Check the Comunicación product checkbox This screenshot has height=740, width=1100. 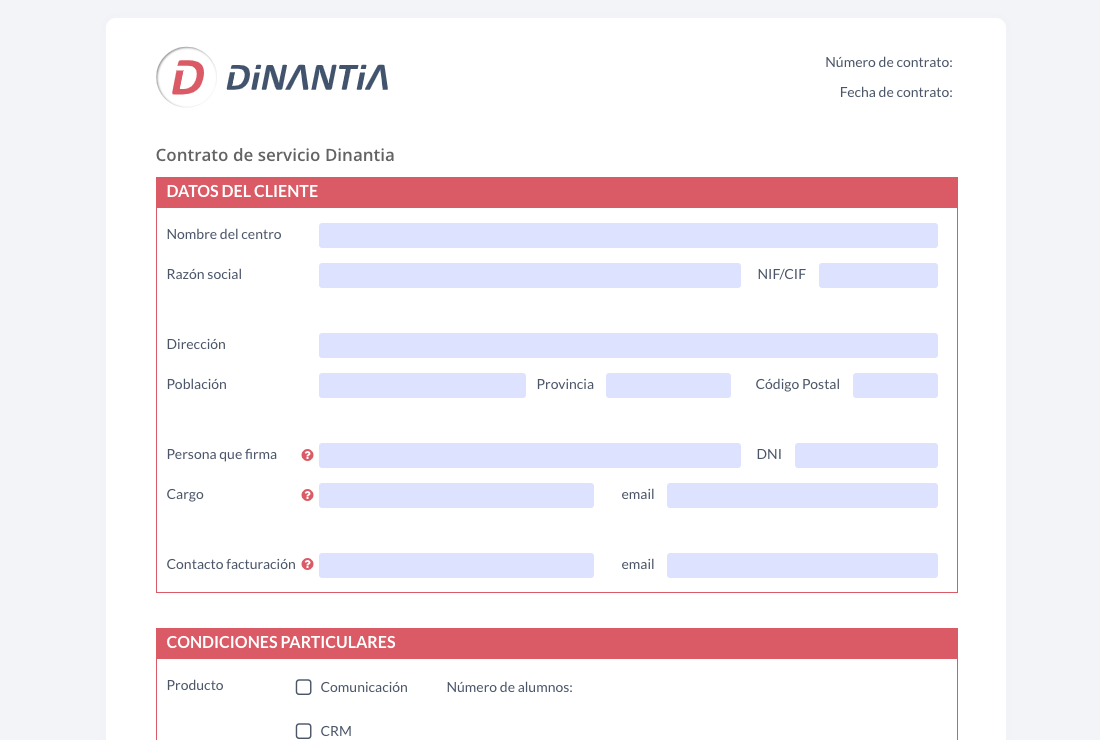[304, 687]
